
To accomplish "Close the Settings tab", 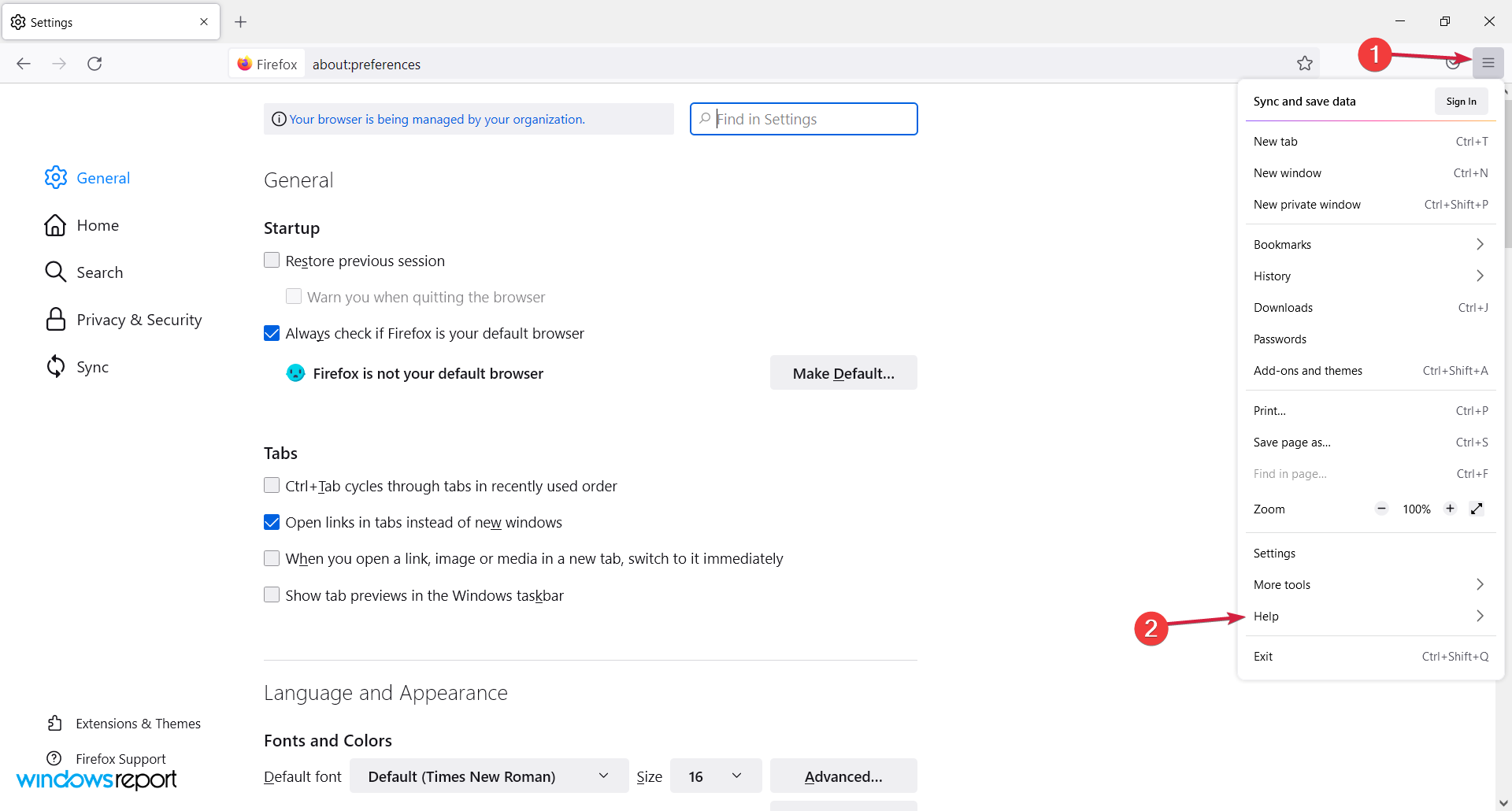I will [x=204, y=22].
